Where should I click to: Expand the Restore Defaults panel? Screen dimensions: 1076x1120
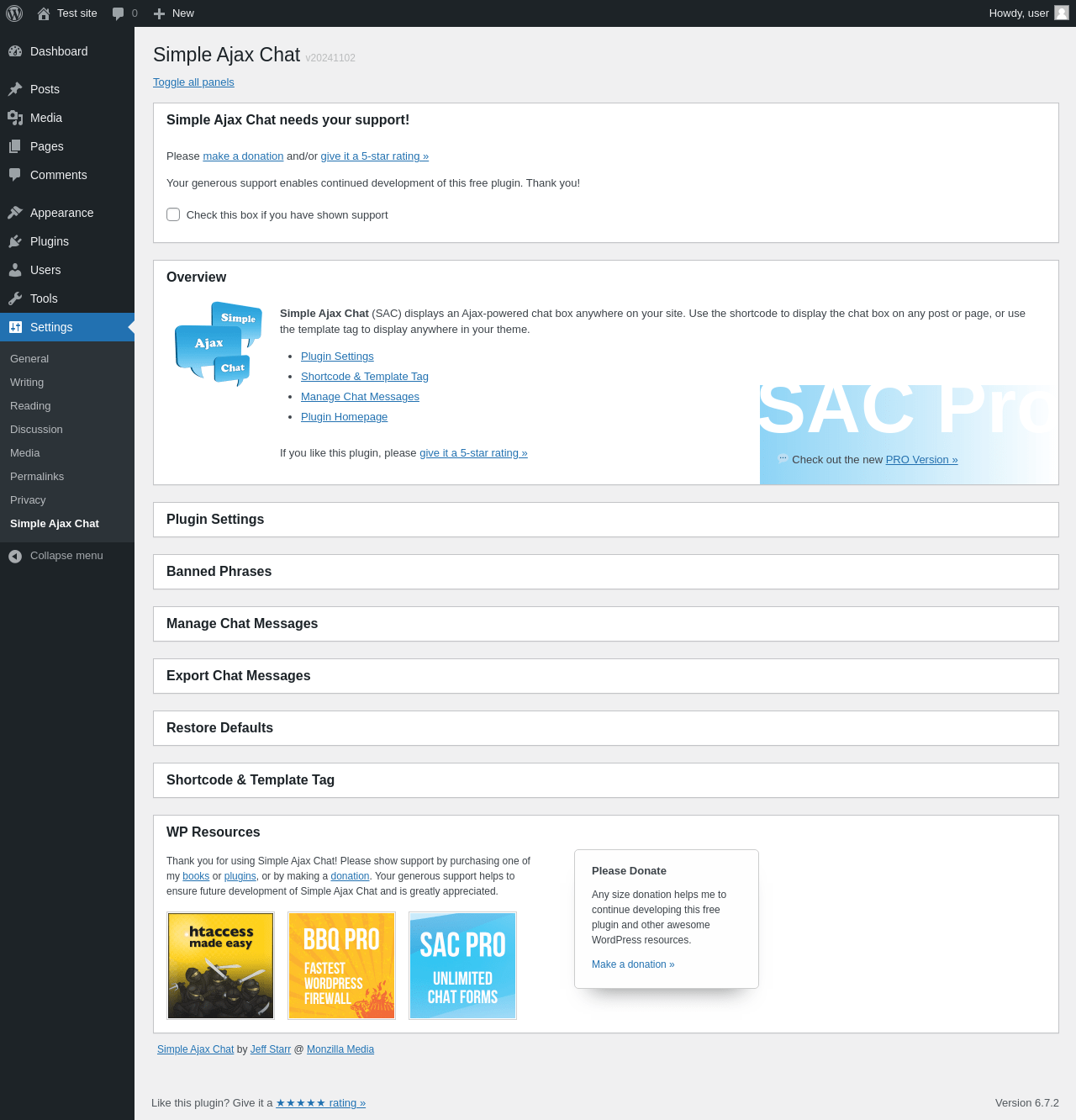click(x=605, y=728)
